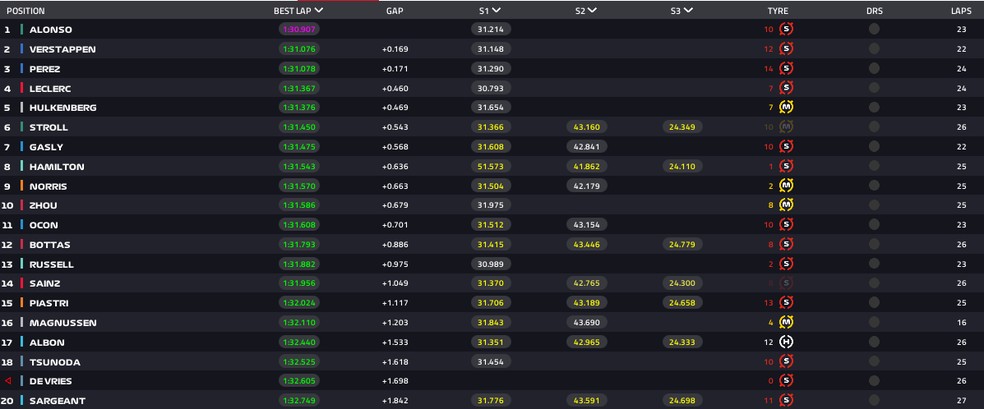The width and height of the screenshot is (984, 409).
Task: Click the DRS column header
Action: pyautogui.click(x=874, y=11)
